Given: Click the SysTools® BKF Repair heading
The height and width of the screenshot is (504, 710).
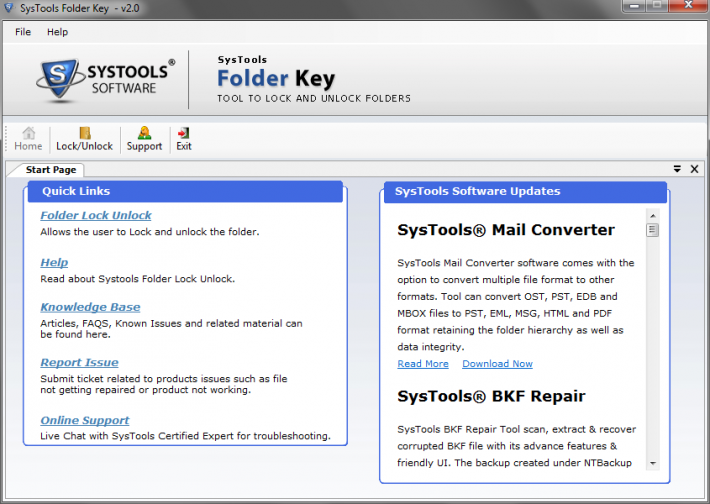Looking at the screenshot, I should pyautogui.click(x=491, y=396).
